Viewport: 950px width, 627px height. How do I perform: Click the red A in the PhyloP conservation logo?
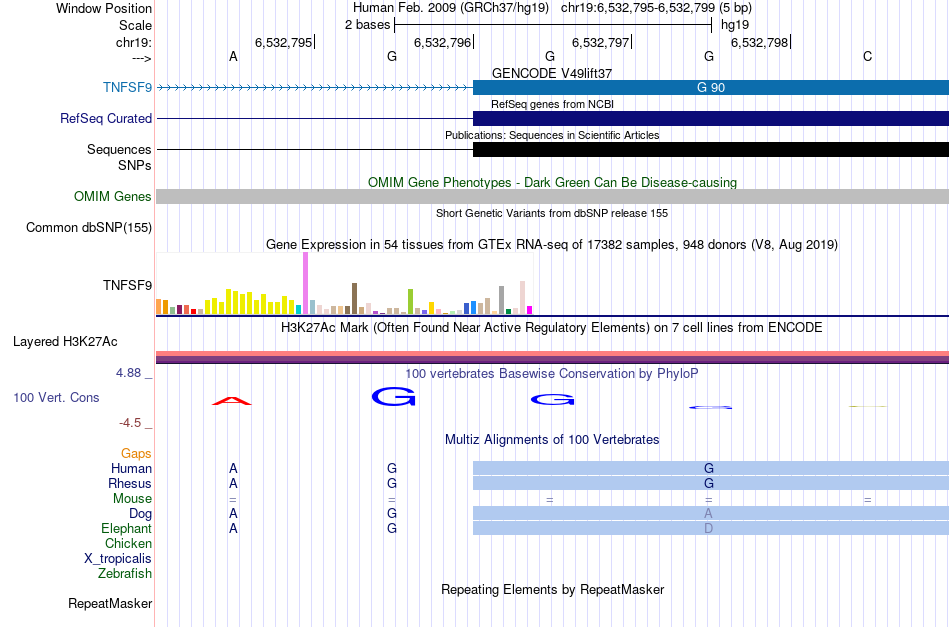click(232, 400)
